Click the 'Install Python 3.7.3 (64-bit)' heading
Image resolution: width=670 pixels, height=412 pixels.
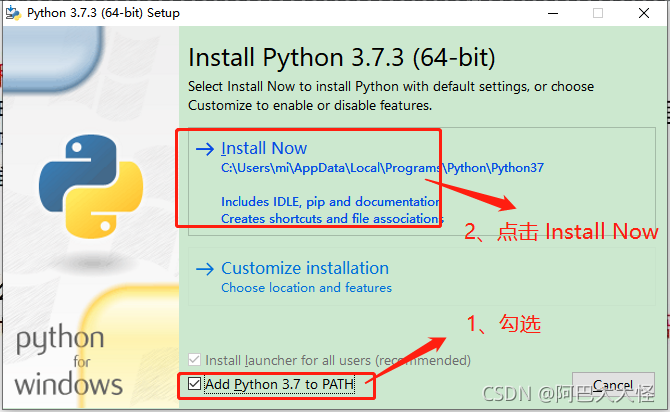tap(342, 58)
